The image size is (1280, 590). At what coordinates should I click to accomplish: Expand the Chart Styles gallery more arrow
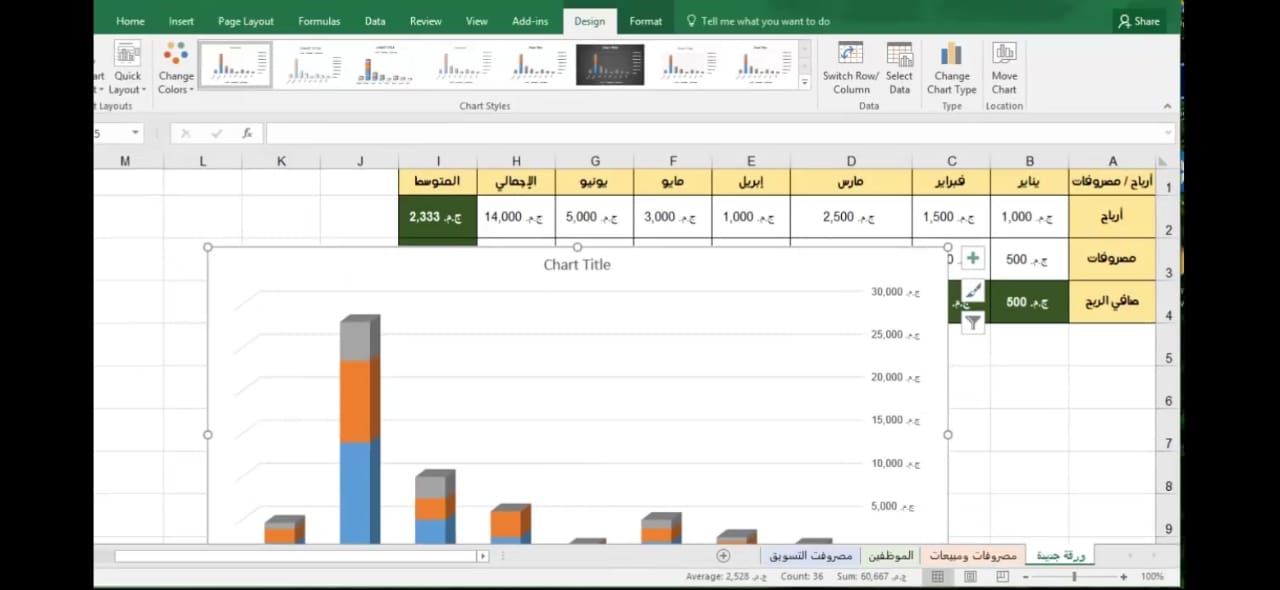(804, 83)
